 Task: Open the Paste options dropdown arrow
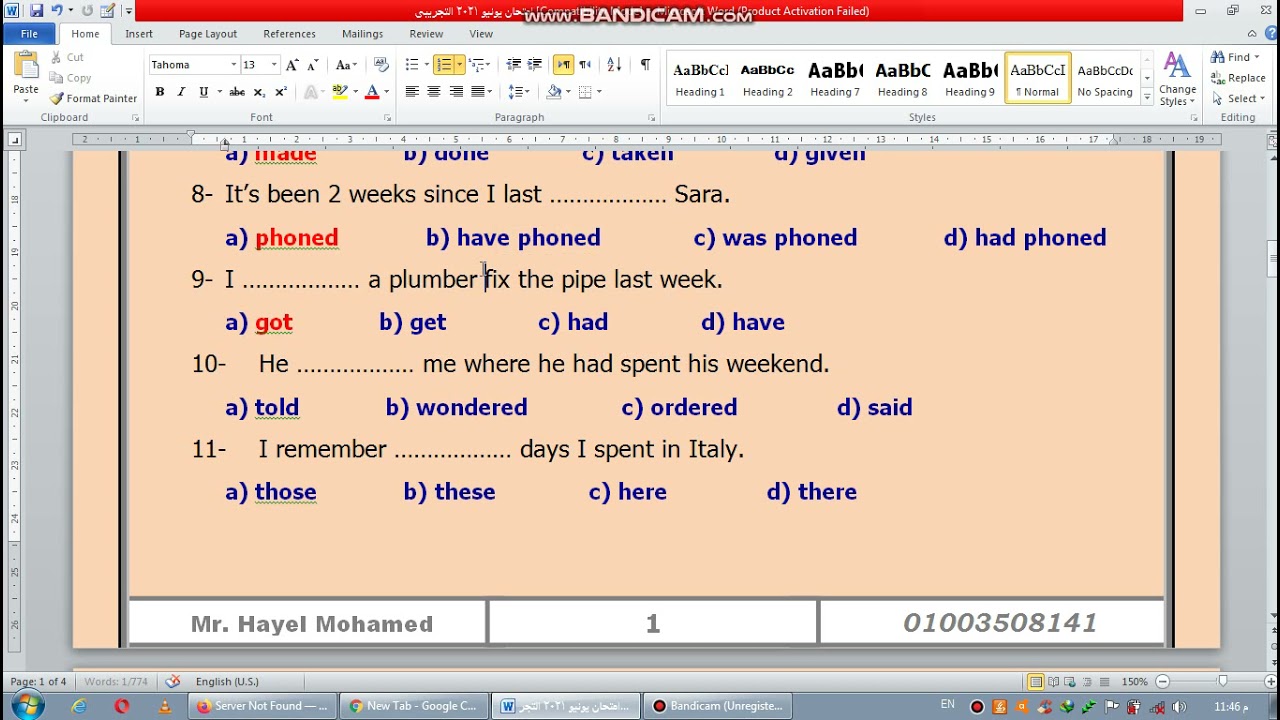coord(26,101)
